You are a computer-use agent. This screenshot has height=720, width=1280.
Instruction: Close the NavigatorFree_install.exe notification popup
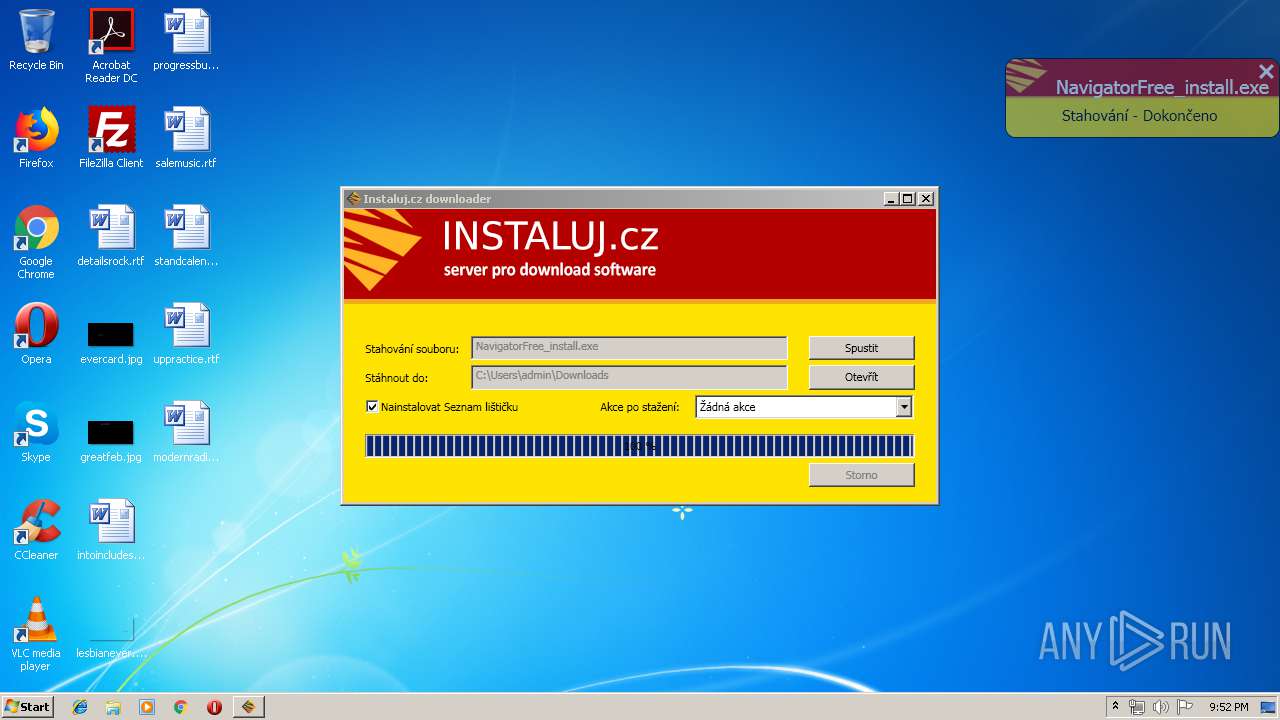pyautogui.click(x=1266, y=72)
